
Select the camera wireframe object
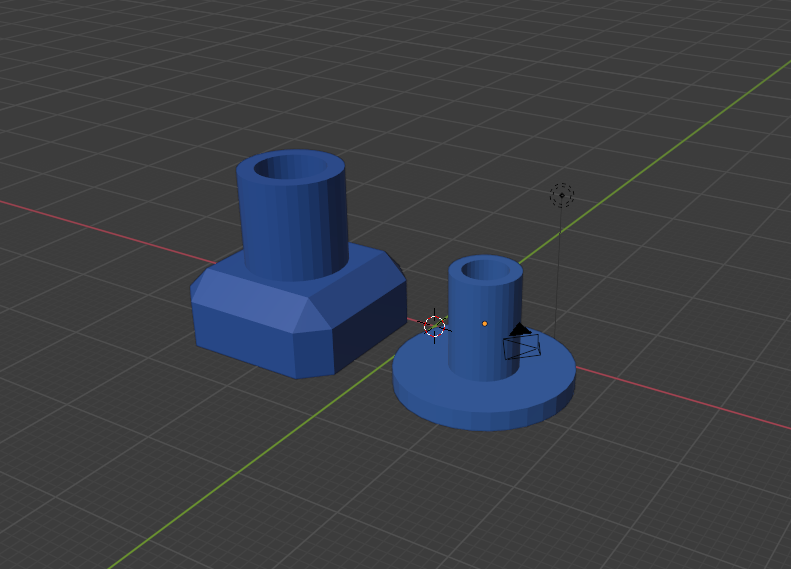[522, 342]
